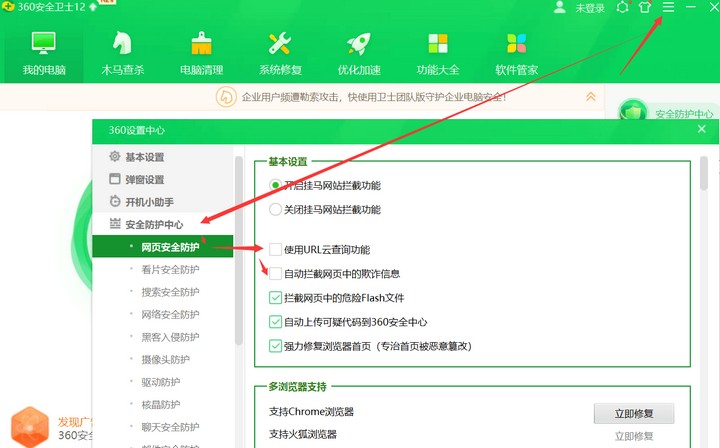The height and width of the screenshot is (448, 720).
Task: Click the 开机小助手 clock icon
Action: tap(114, 201)
